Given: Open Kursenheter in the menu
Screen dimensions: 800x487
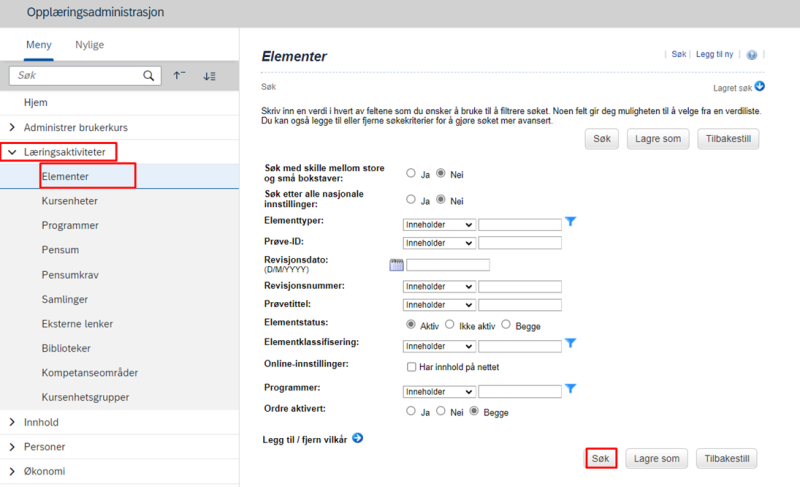Looking at the screenshot, I should click(69, 201).
